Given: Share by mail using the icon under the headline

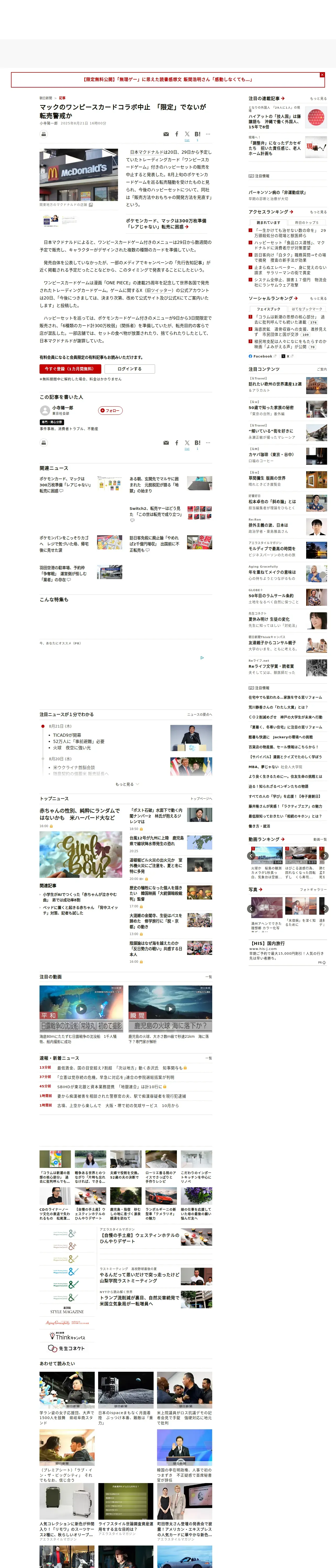Looking at the screenshot, I should 166,134.
